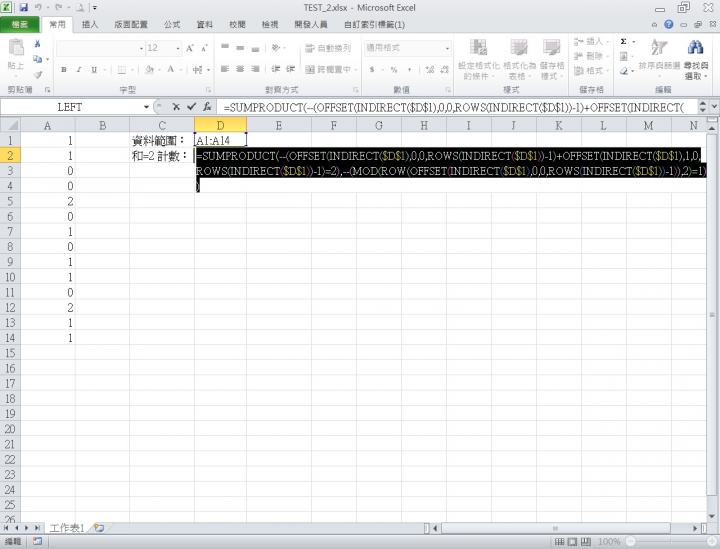Image resolution: width=720 pixels, height=549 pixels.
Task: Click the zoom slider on status bar
Action: click(x=670, y=542)
